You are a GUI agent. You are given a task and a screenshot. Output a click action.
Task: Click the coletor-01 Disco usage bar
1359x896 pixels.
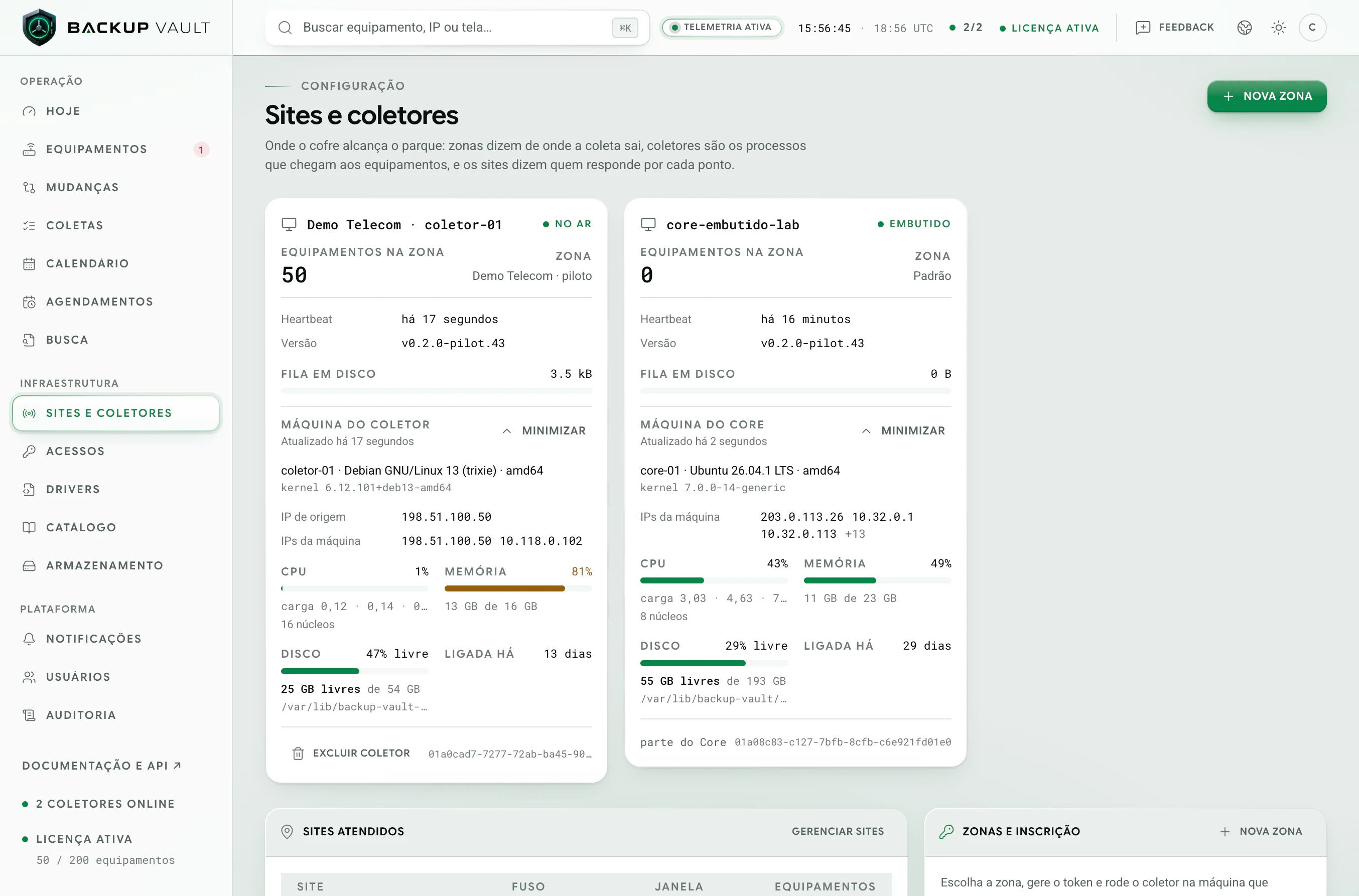click(x=355, y=671)
